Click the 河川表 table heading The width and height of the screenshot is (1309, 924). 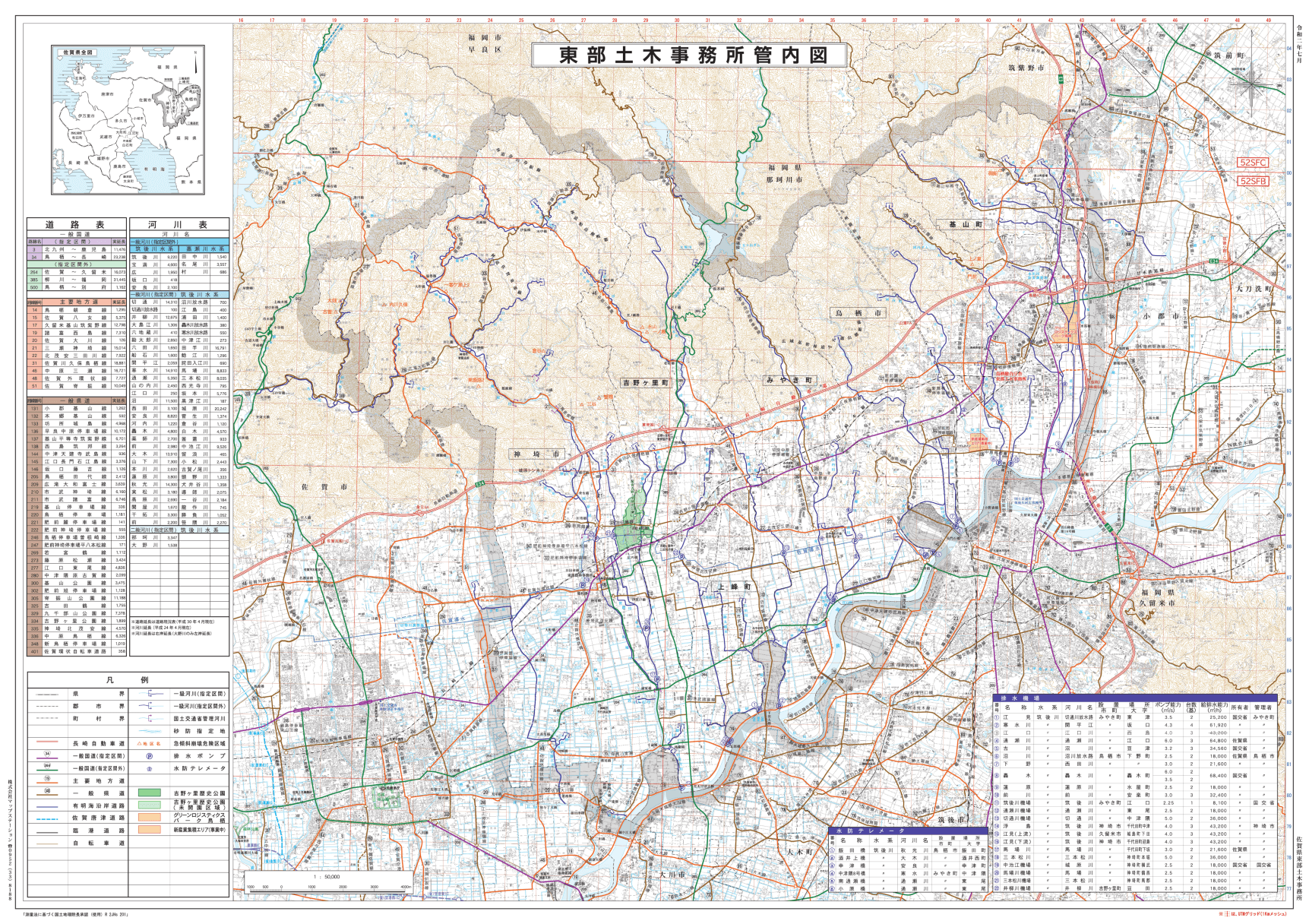click(x=179, y=224)
